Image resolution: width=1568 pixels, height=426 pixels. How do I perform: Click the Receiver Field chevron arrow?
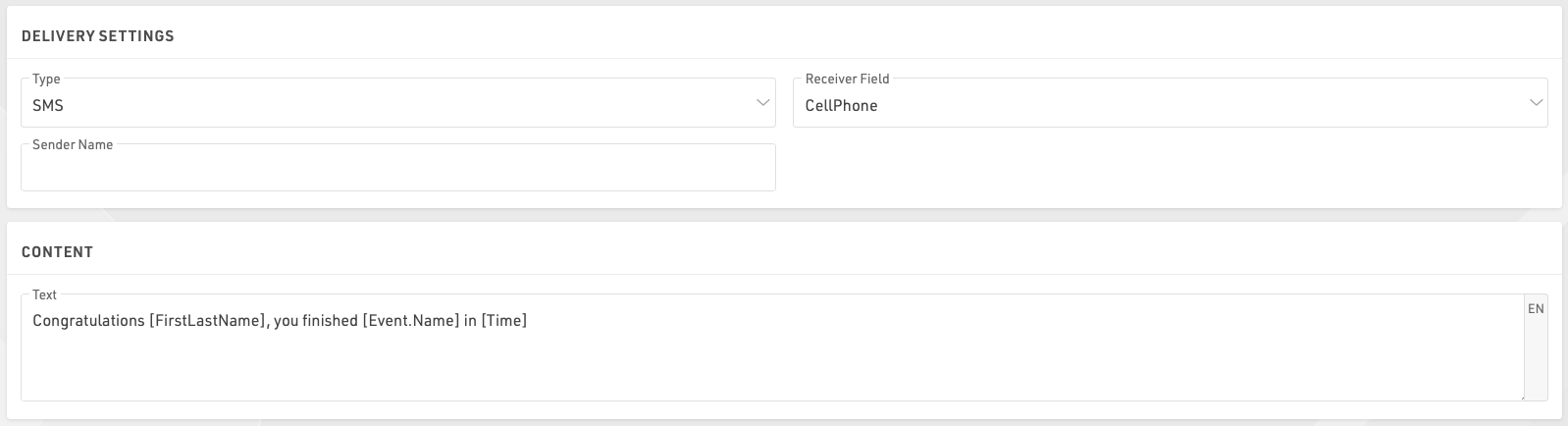pyautogui.click(x=1536, y=103)
